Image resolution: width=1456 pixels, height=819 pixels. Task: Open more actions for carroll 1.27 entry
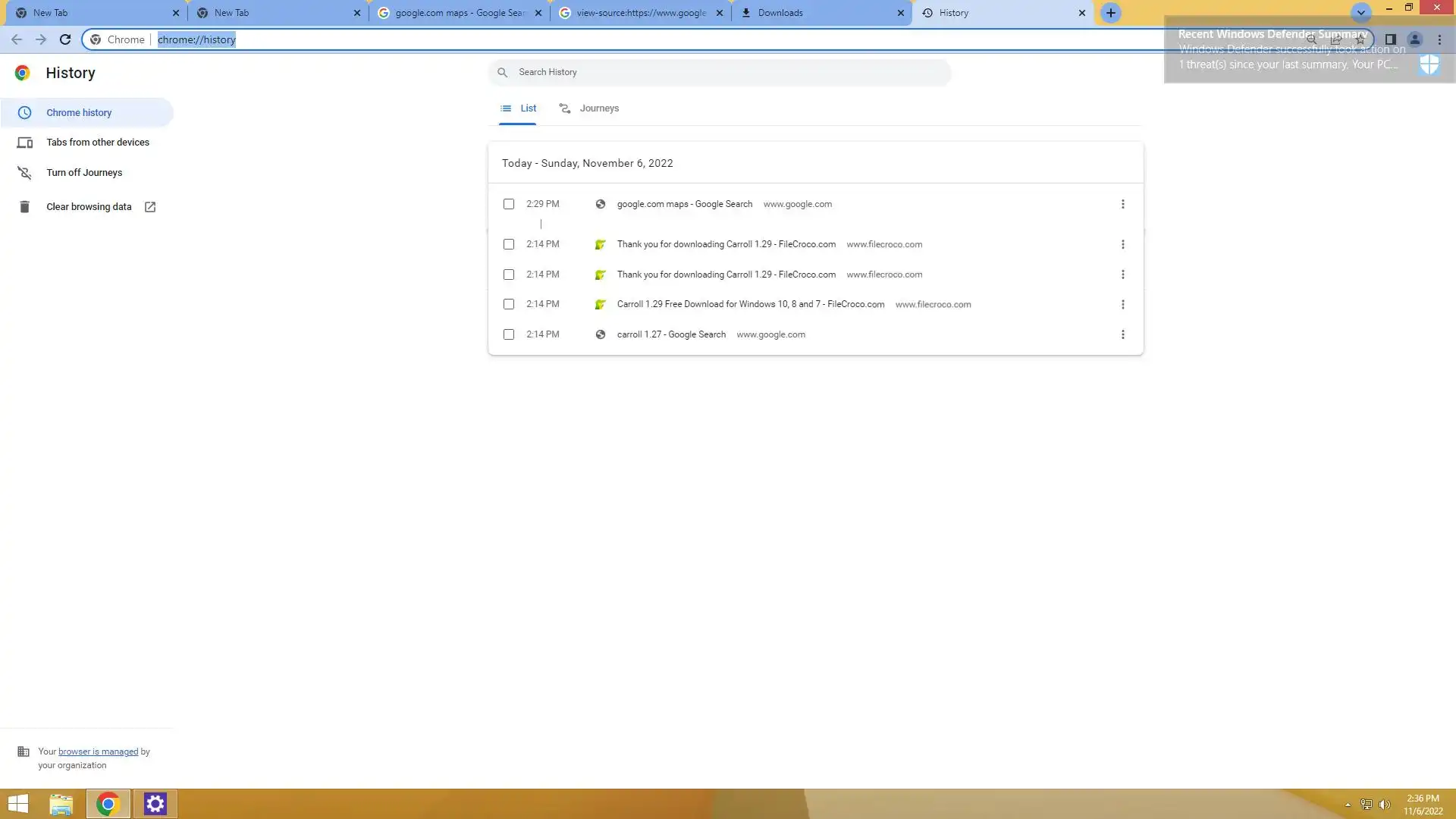[x=1122, y=334]
